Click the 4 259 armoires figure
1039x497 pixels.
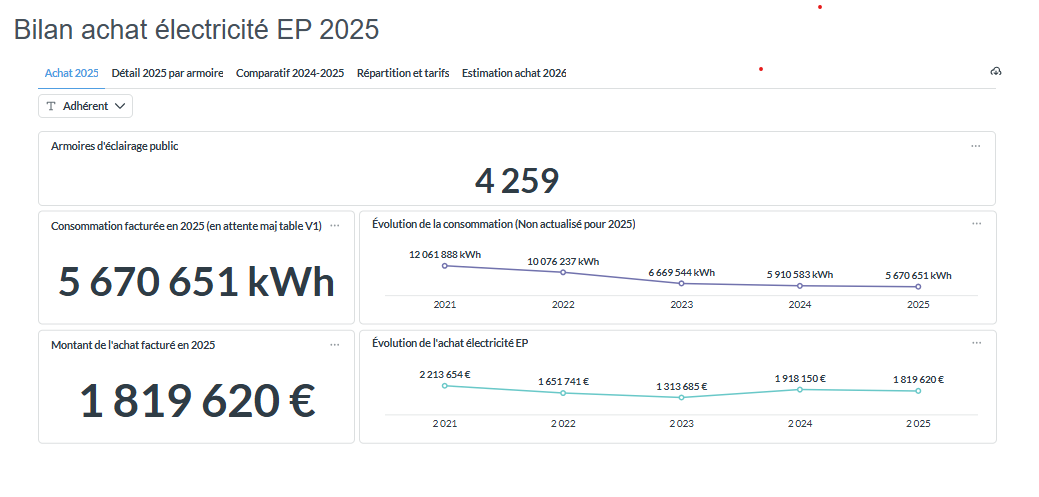(x=516, y=181)
